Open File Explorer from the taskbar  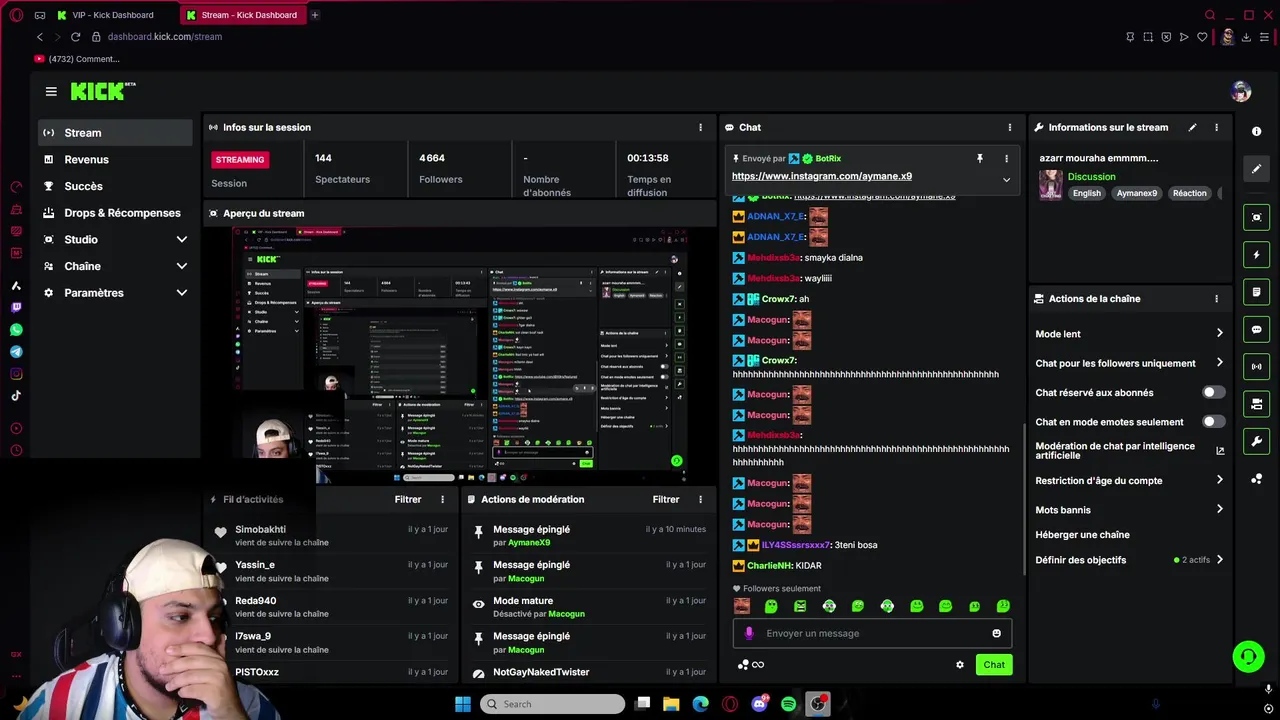(x=671, y=704)
